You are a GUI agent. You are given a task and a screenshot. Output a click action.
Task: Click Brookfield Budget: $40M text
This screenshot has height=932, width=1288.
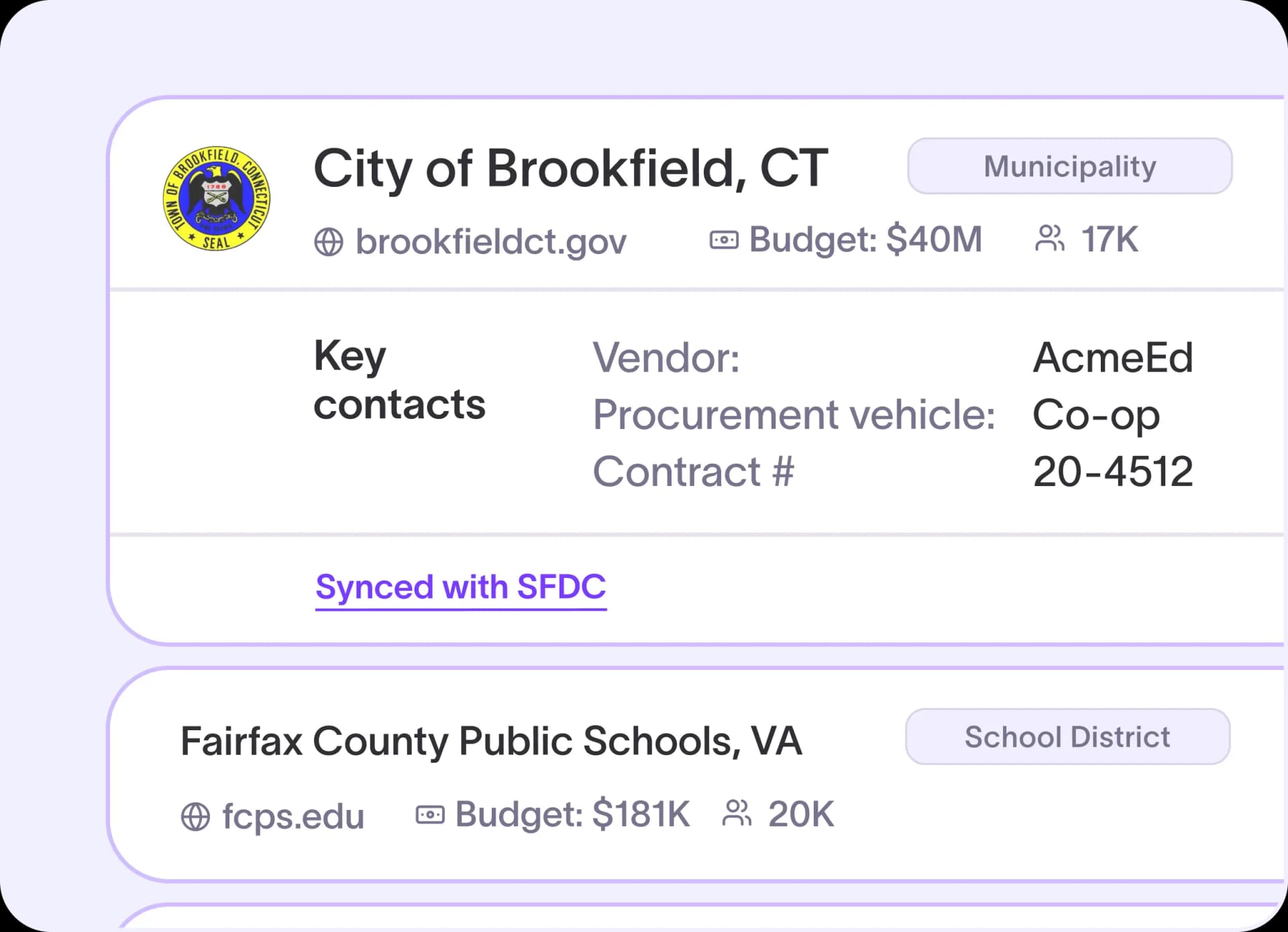click(x=865, y=240)
